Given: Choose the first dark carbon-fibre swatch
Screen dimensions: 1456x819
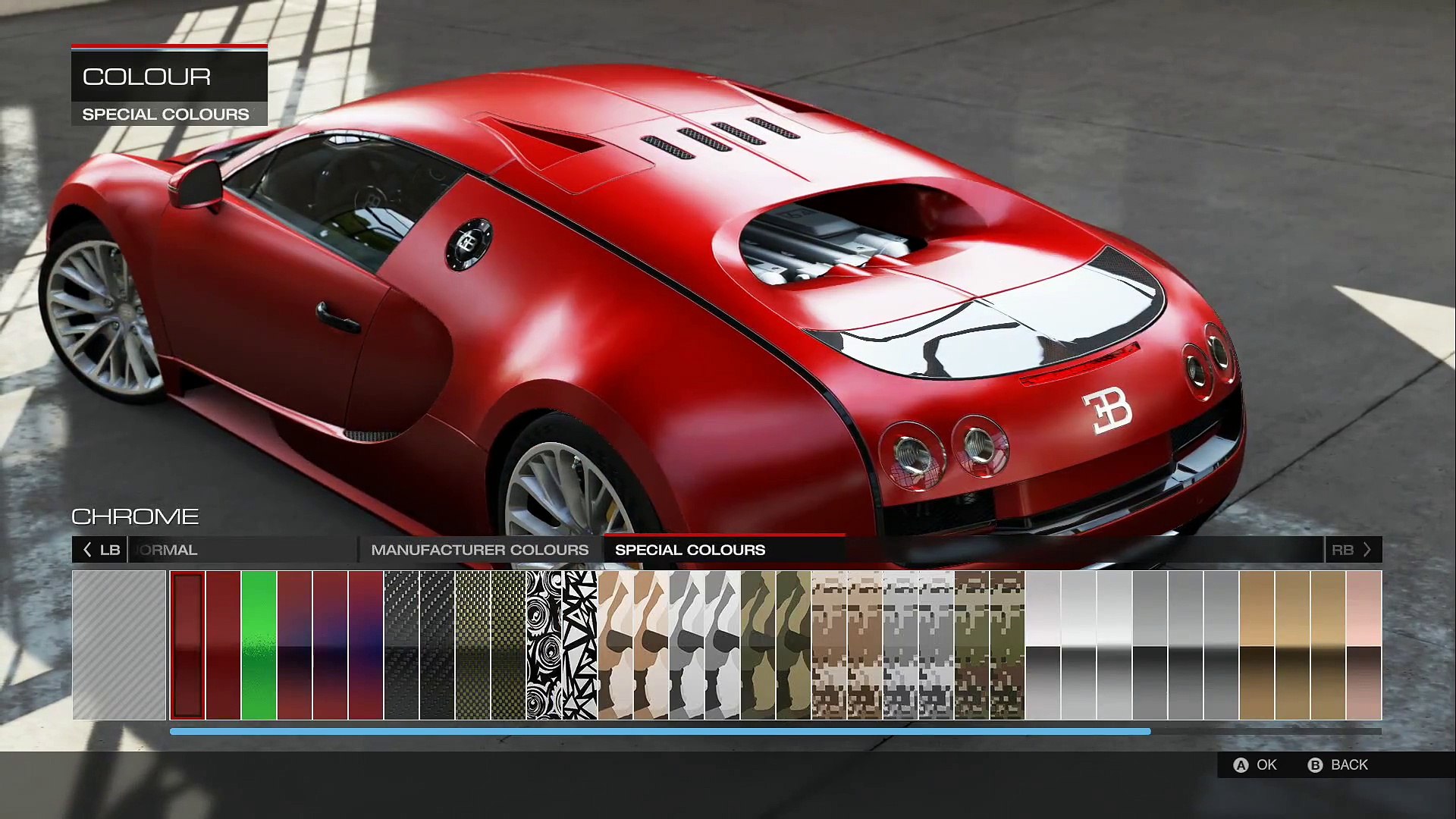Looking at the screenshot, I should pyautogui.click(x=401, y=645).
